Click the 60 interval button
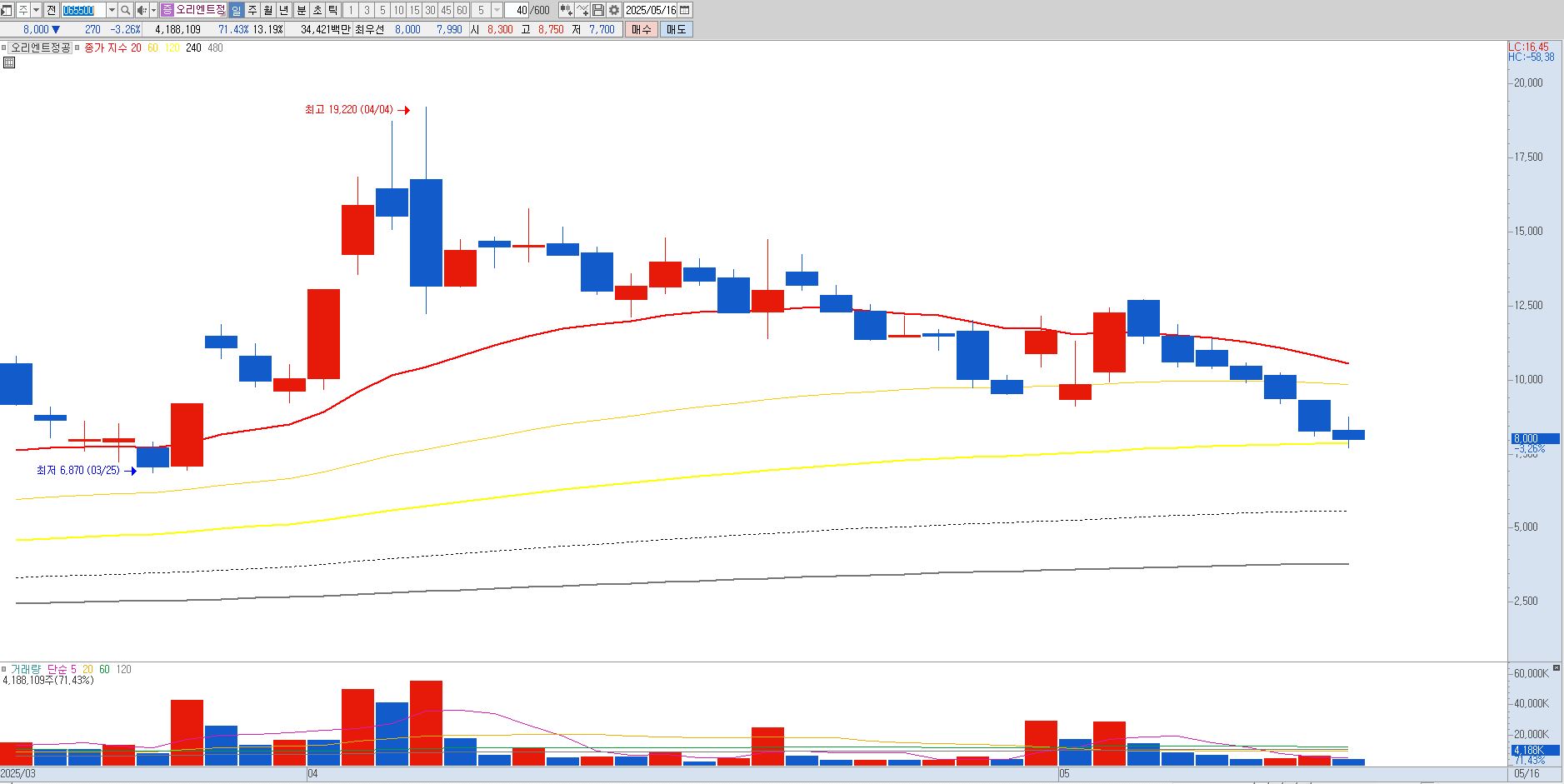Screen dimensions: 1564x784 click(462, 10)
